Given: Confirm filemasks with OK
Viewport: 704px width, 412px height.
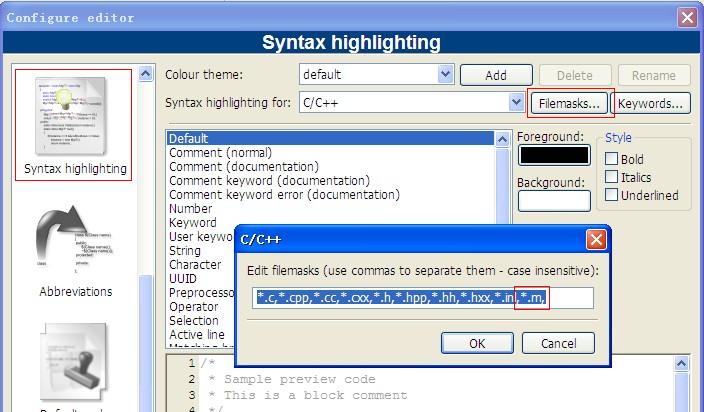Looking at the screenshot, I should point(477,343).
